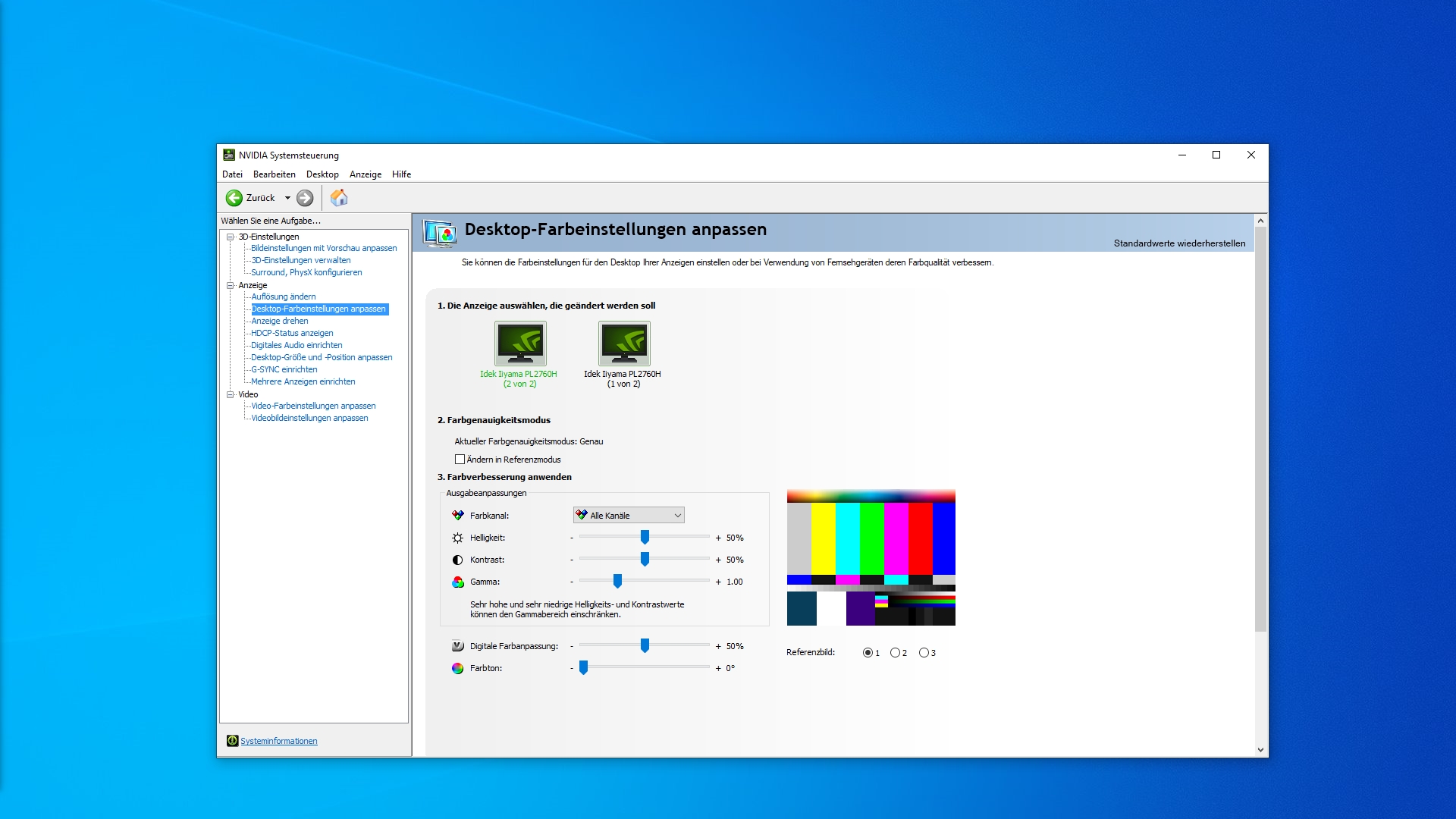The width and height of the screenshot is (1456, 819).
Task: Click the Kontrast half-circle icon
Action: pos(457,560)
